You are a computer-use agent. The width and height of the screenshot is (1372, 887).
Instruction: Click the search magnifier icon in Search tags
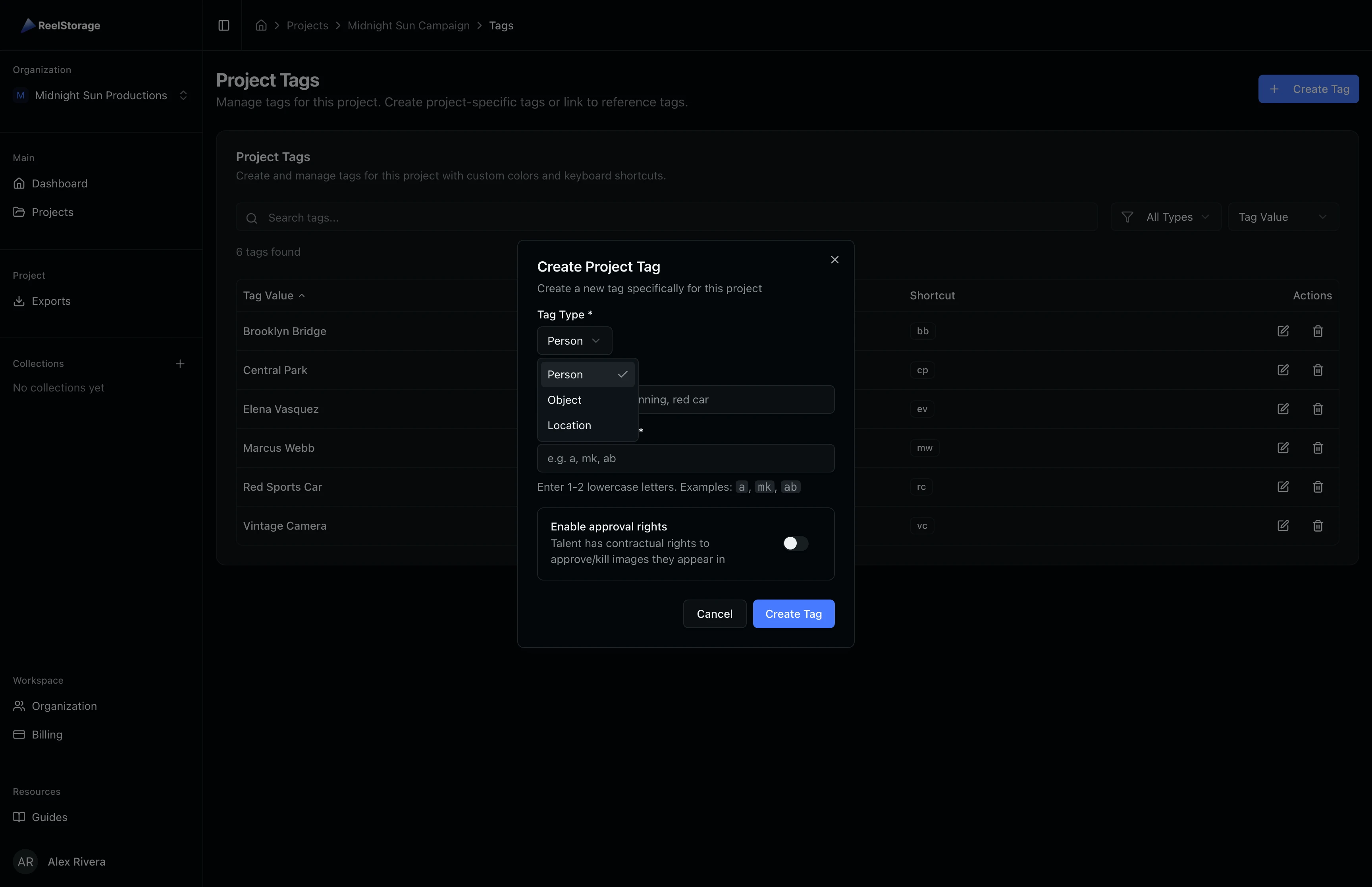tap(252, 218)
